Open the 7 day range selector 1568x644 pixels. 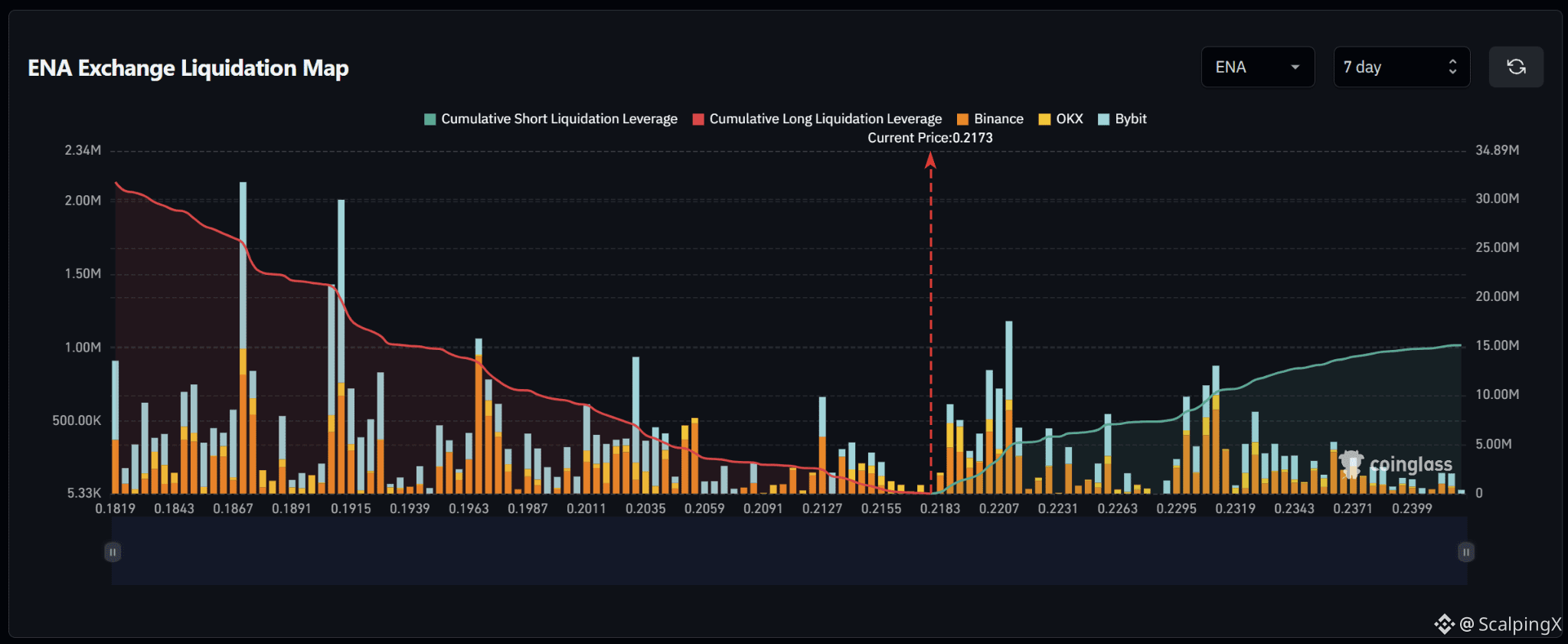coord(1402,67)
